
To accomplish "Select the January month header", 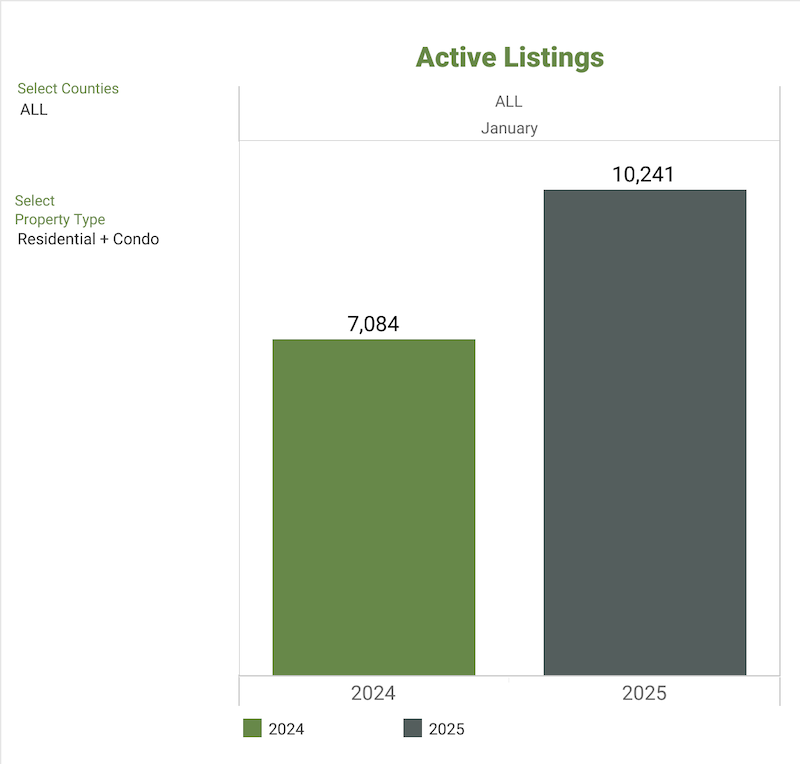I will click(508, 128).
